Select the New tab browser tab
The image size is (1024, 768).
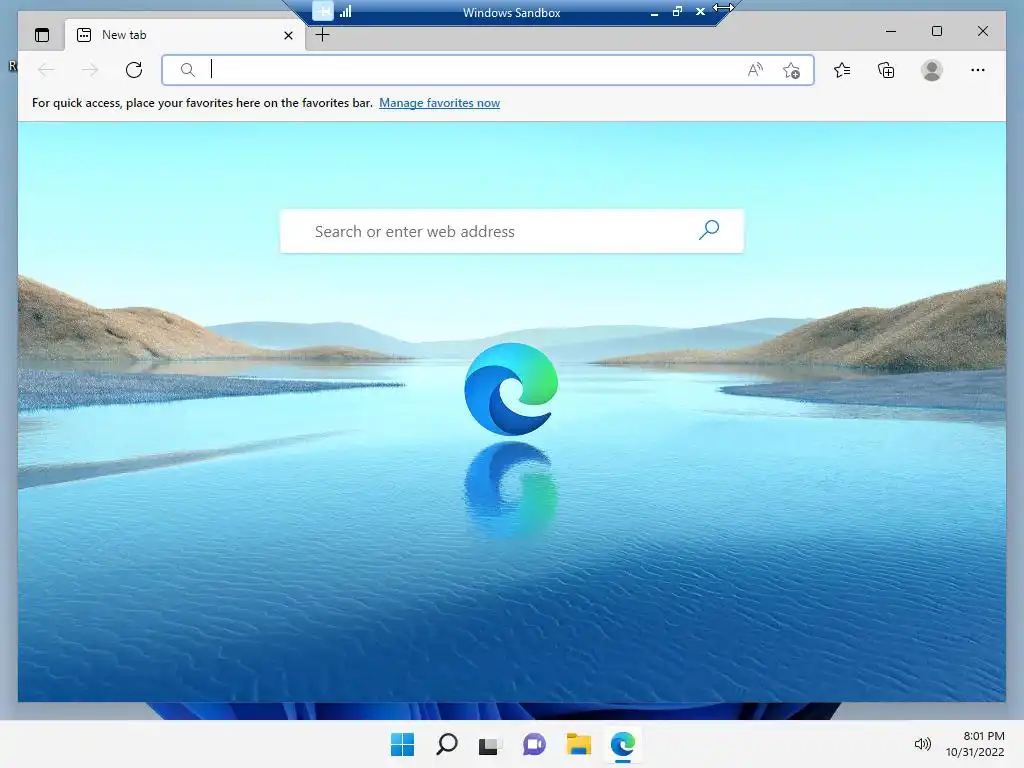coord(185,35)
